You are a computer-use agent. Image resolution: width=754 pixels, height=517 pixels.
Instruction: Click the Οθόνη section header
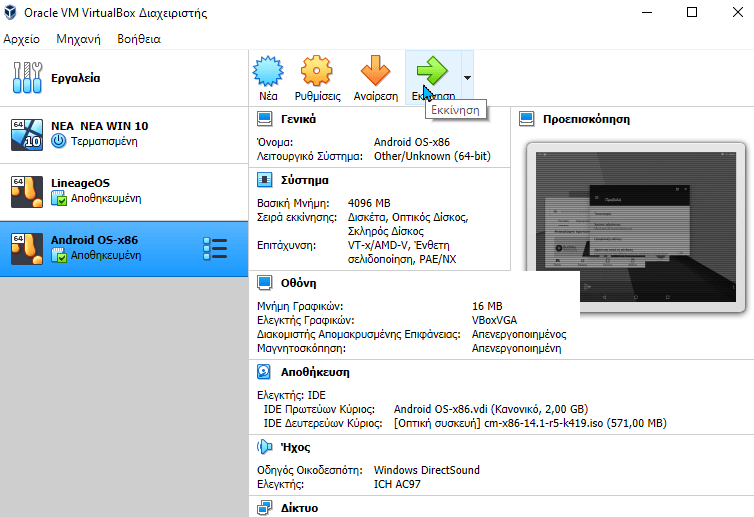point(299,283)
